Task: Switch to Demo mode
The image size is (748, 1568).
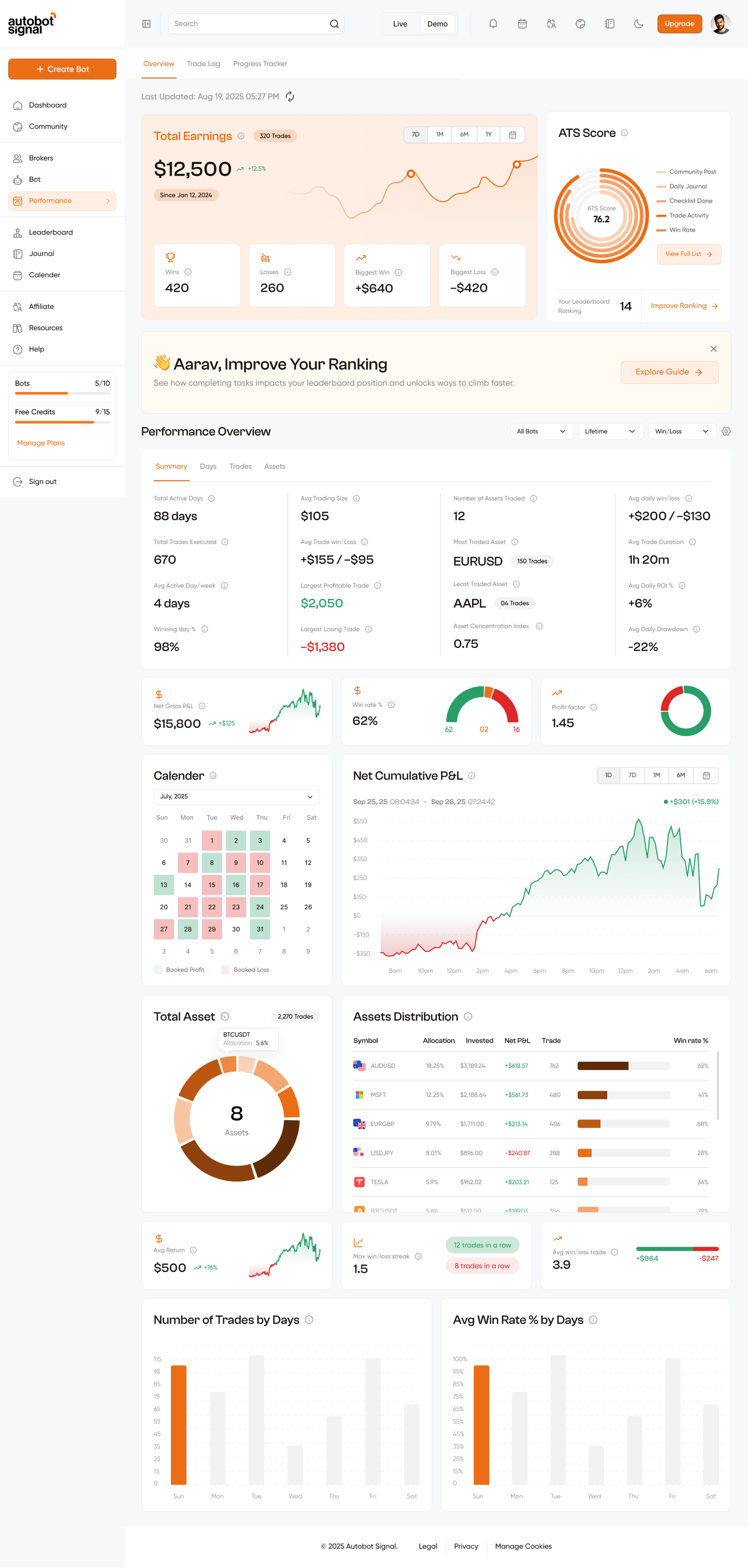Action: click(437, 24)
